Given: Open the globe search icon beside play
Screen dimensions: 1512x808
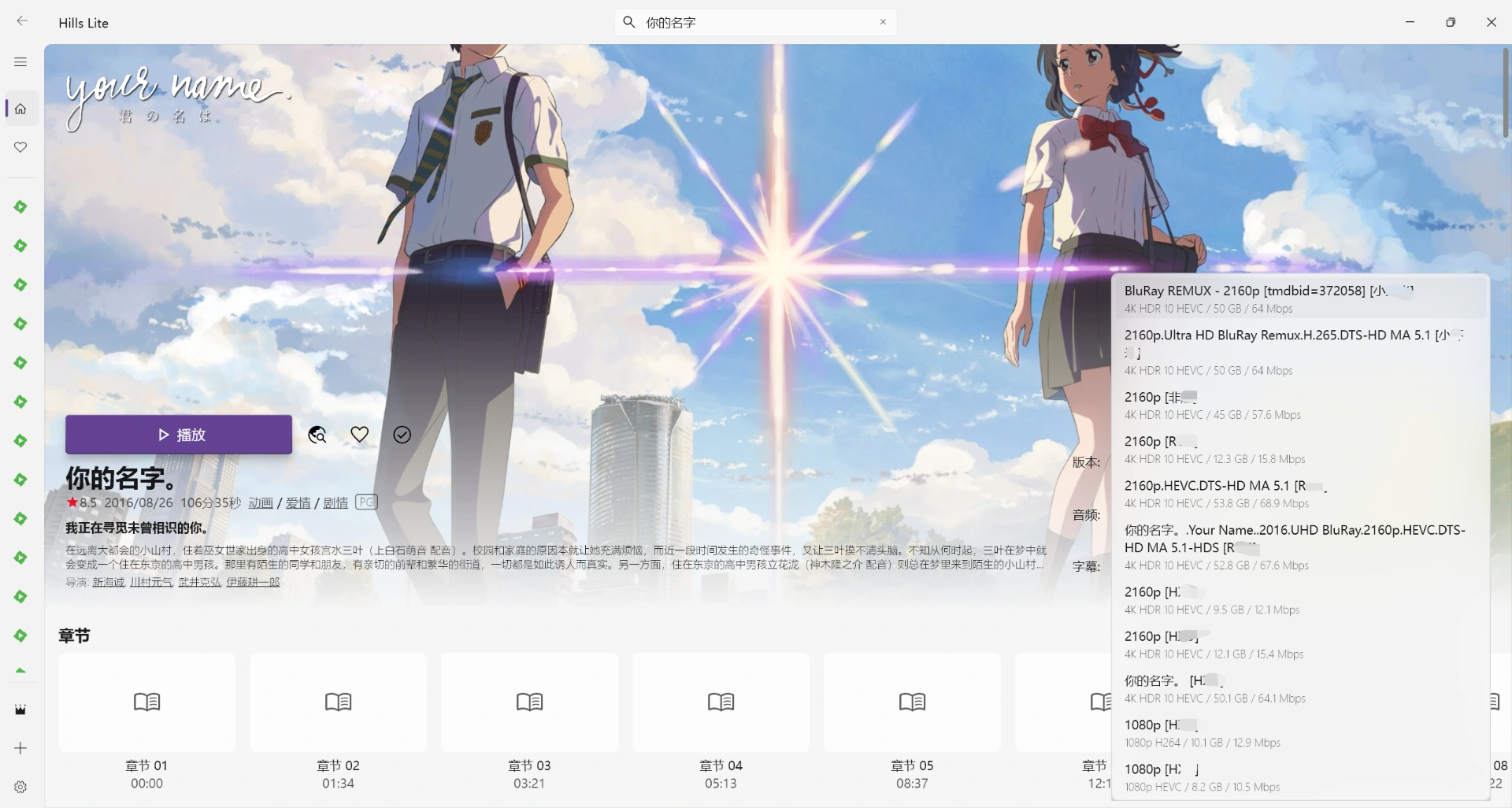Looking at the screenshot, I should pos(317,435).
